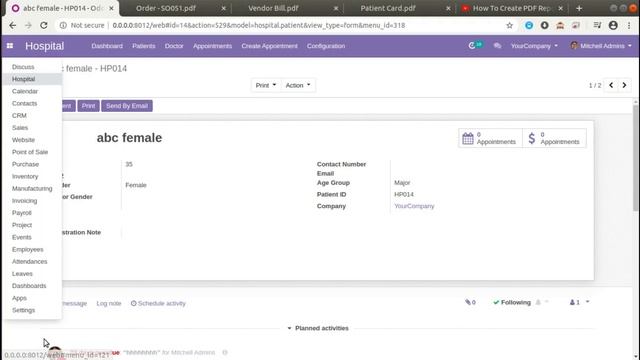
Task: Open new browser tab with plus
Action: (x=579, y=8)
